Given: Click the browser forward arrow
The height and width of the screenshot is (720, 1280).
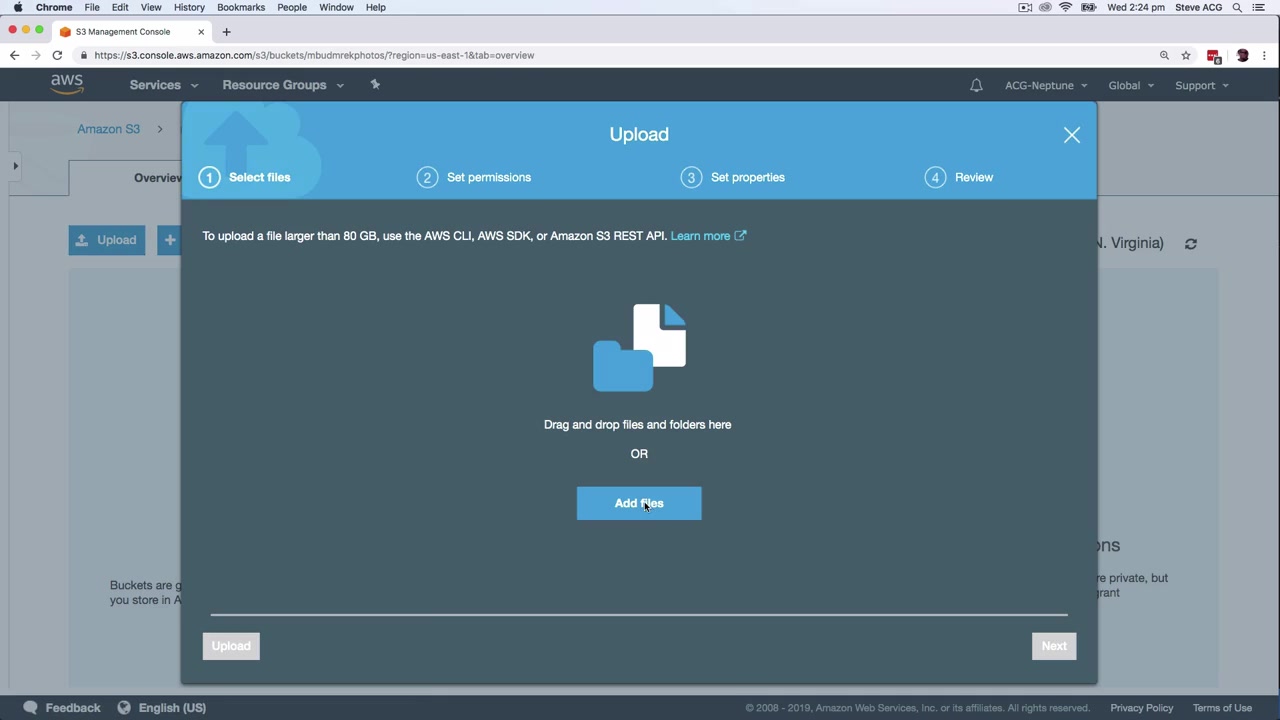Looking at the screenshot, I should pyautogui.click(x=36, y=56).
